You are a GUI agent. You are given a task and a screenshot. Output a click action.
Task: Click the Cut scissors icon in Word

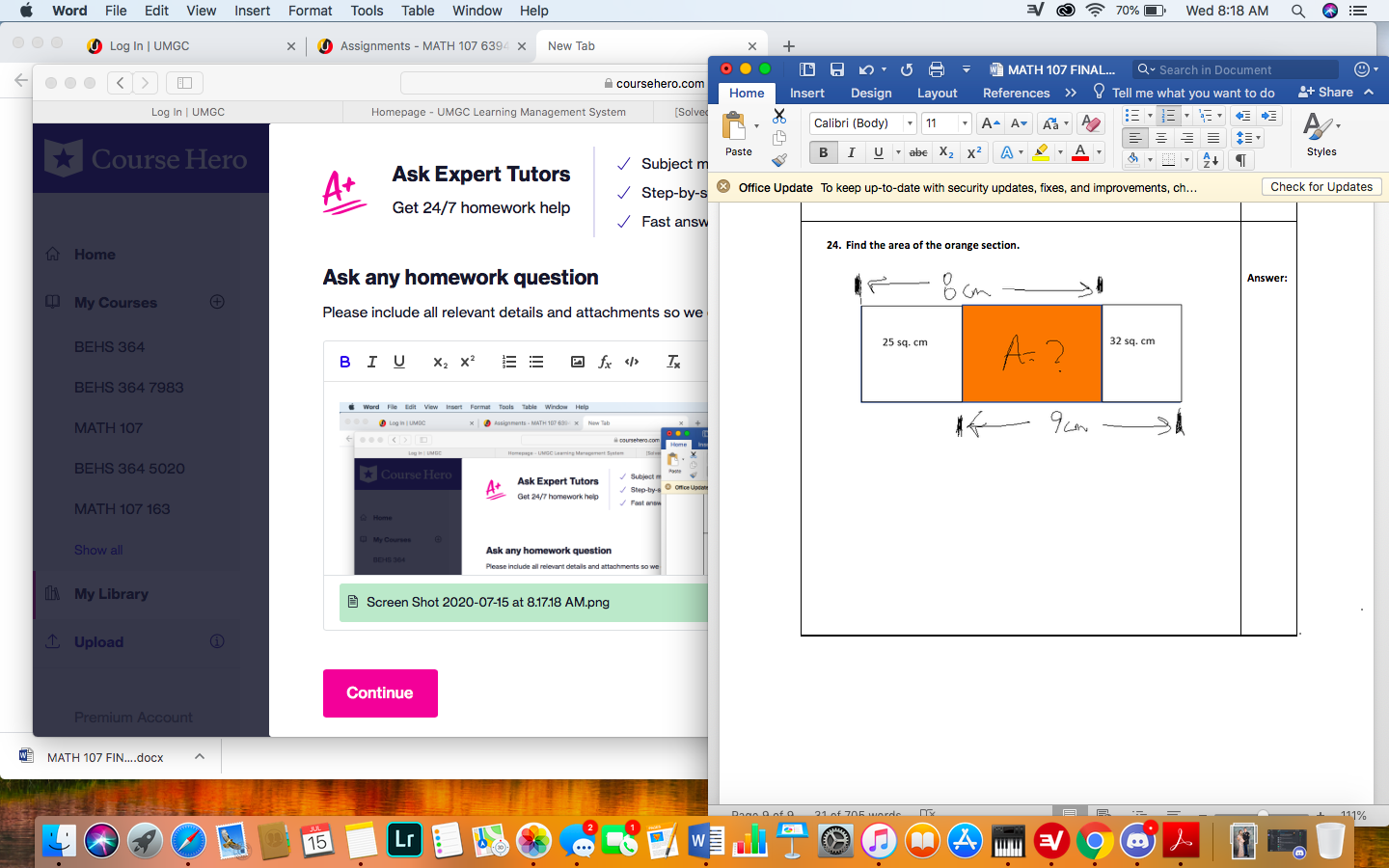coord(779,117)
